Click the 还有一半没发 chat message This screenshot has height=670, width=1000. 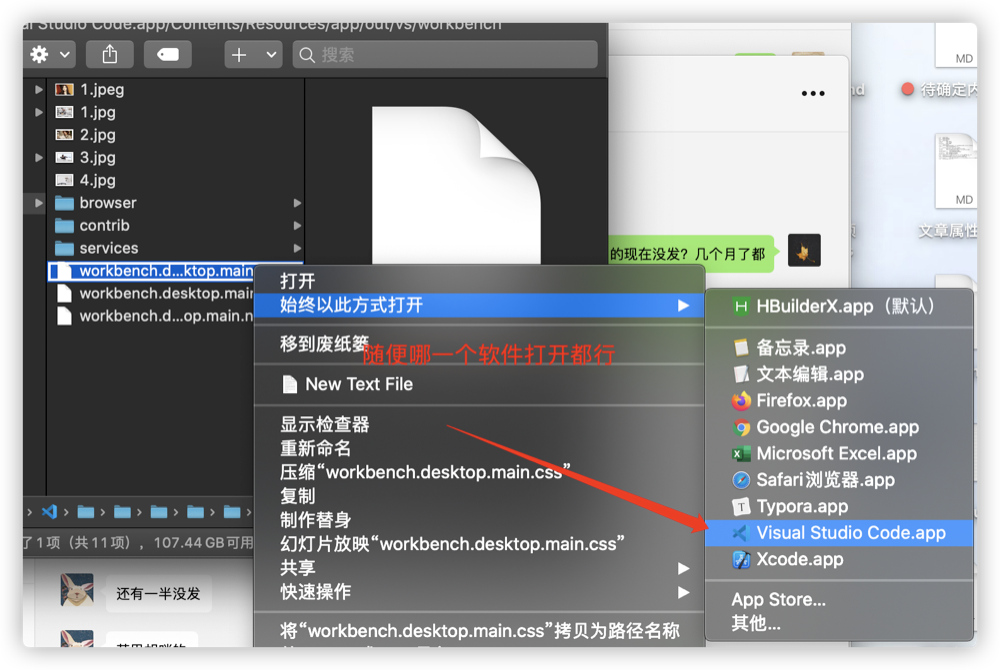(x=158, y=594)
